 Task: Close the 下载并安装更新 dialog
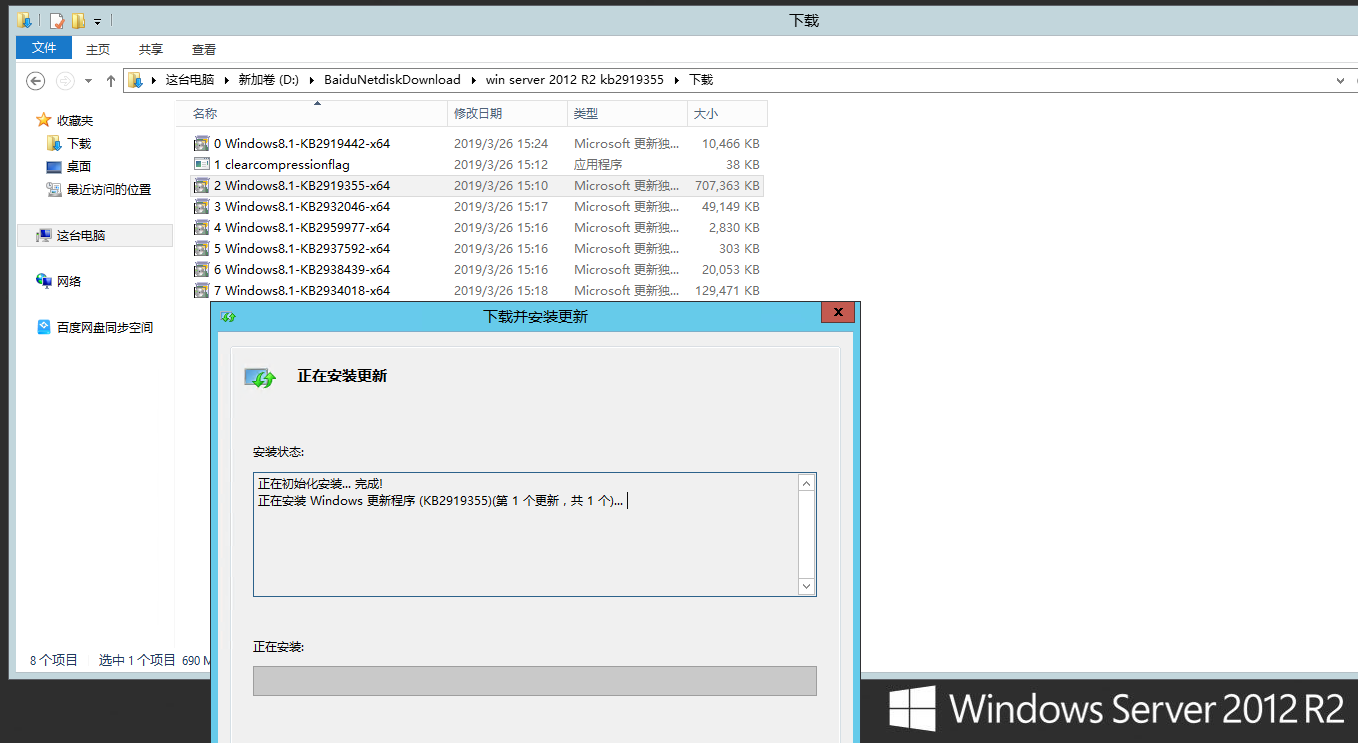(x=837, y=314)
